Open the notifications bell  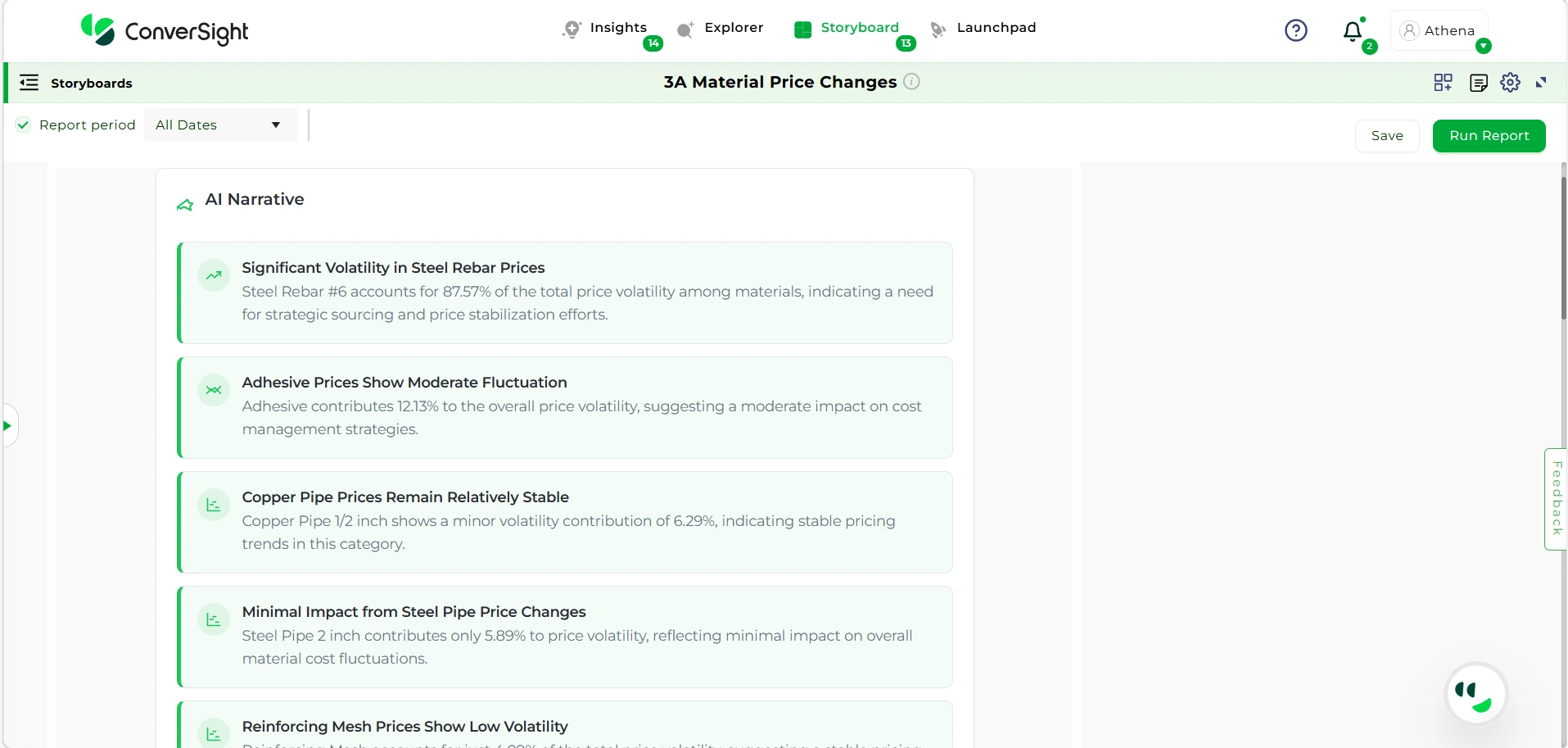point(1353,32)
